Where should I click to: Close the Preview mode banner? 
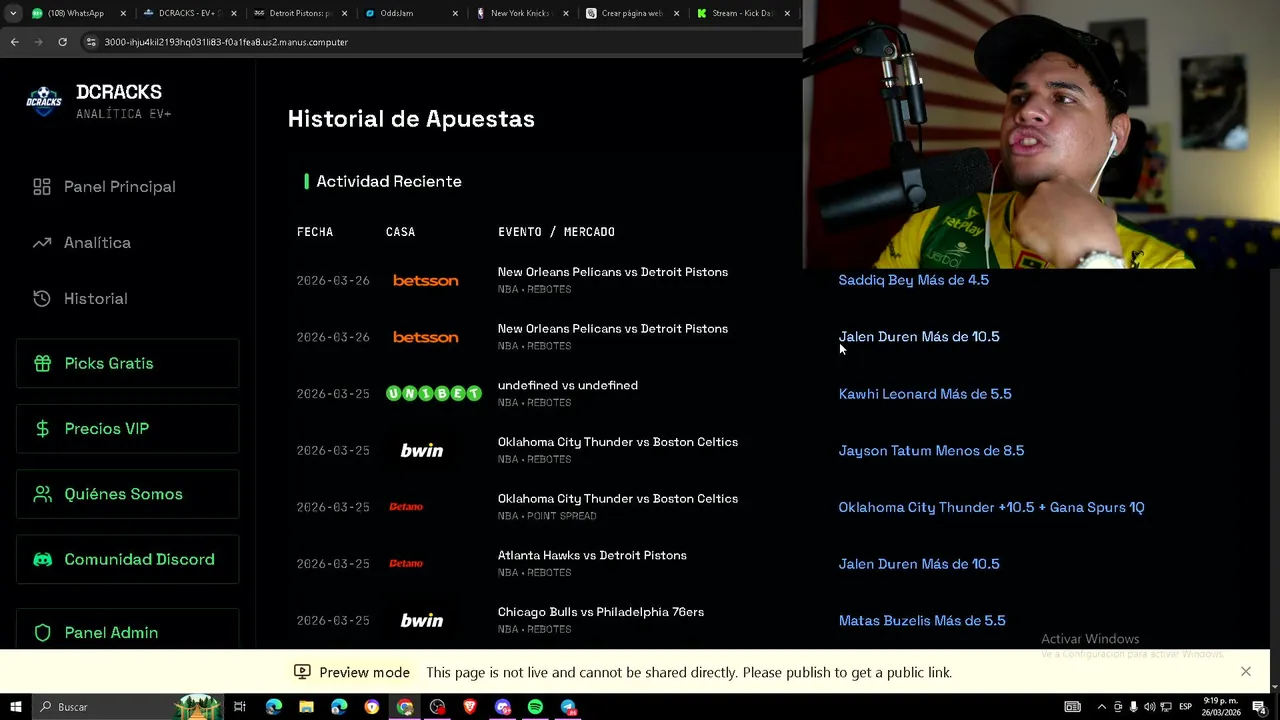tap(1245, 672)
